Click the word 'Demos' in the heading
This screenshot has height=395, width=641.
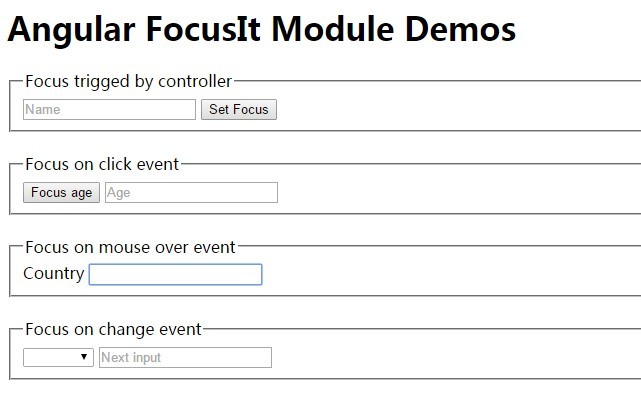click(460, 29)
